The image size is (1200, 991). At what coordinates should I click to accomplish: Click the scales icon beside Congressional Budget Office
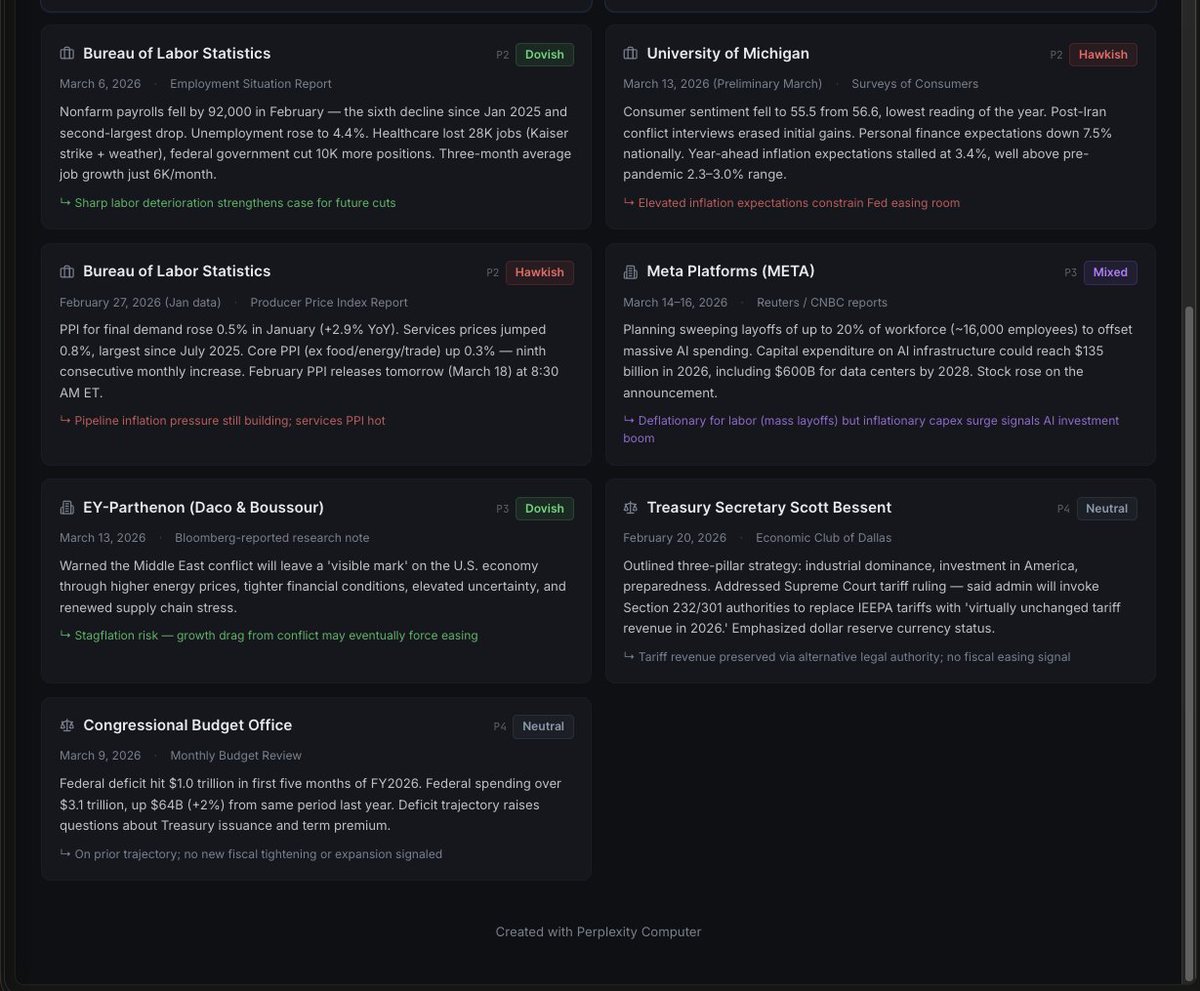pos(67,726)
